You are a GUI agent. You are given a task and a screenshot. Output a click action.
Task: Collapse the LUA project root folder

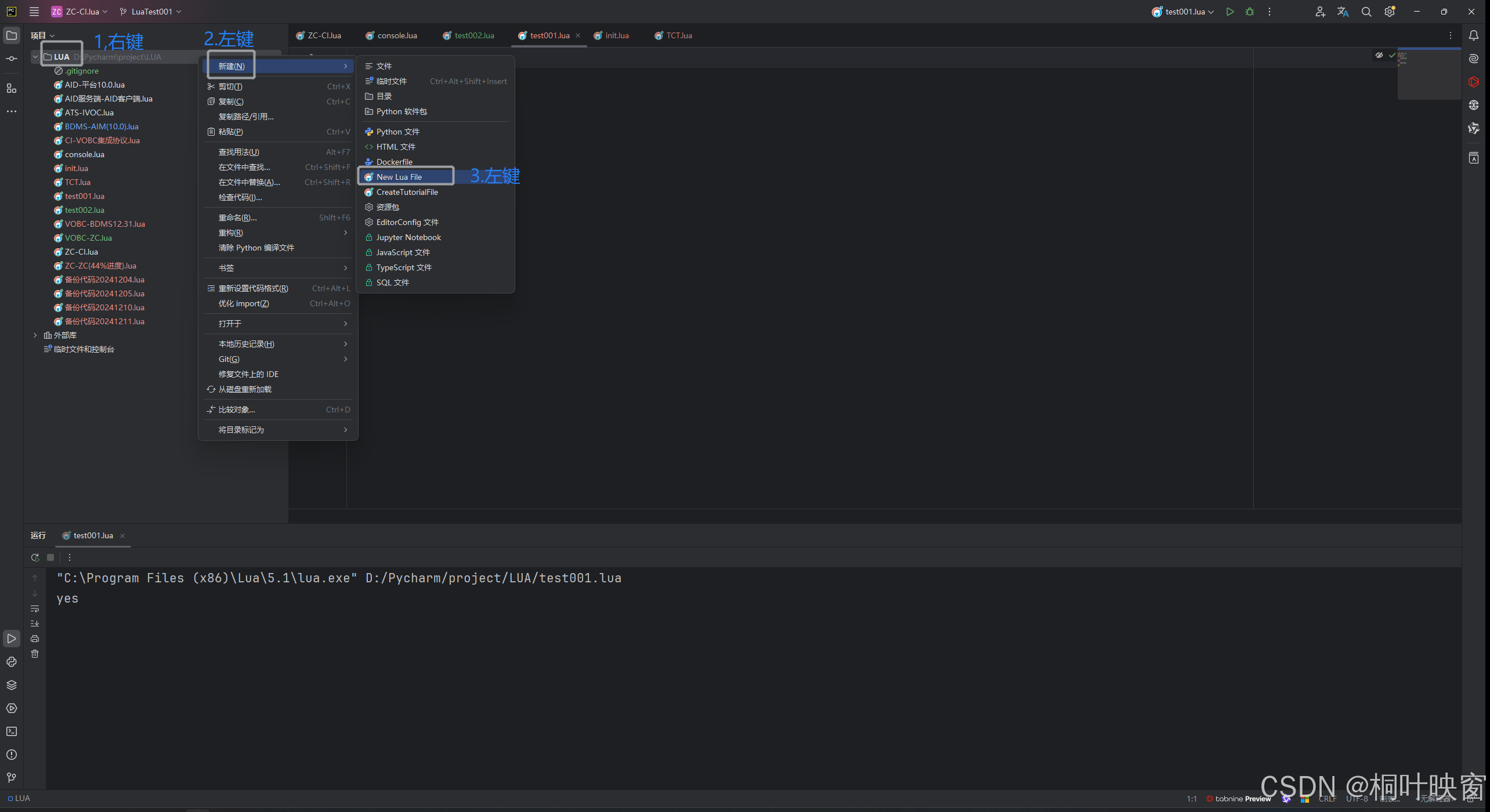[35, 57]
